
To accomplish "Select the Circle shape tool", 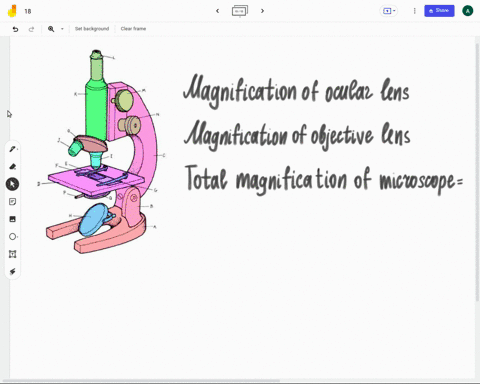I will 13,237.
